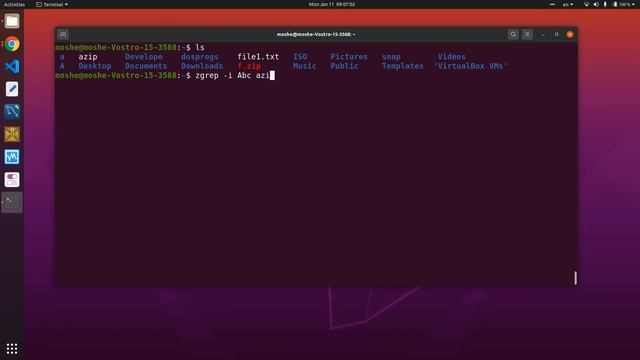Click the 'azip' file name in ls output
The image size is (640, 360).
coord(88,57)
